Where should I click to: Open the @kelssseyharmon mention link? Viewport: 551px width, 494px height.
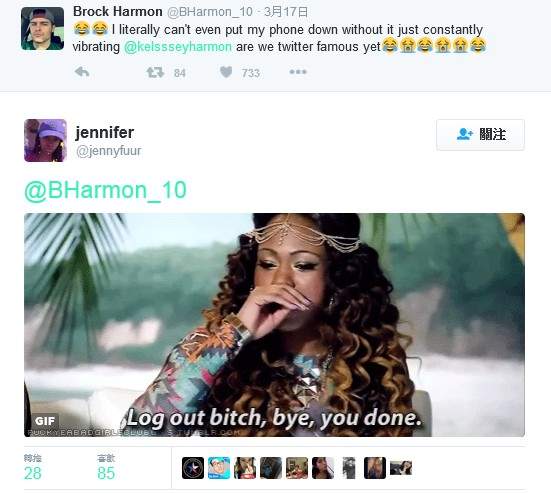[178, 47]
